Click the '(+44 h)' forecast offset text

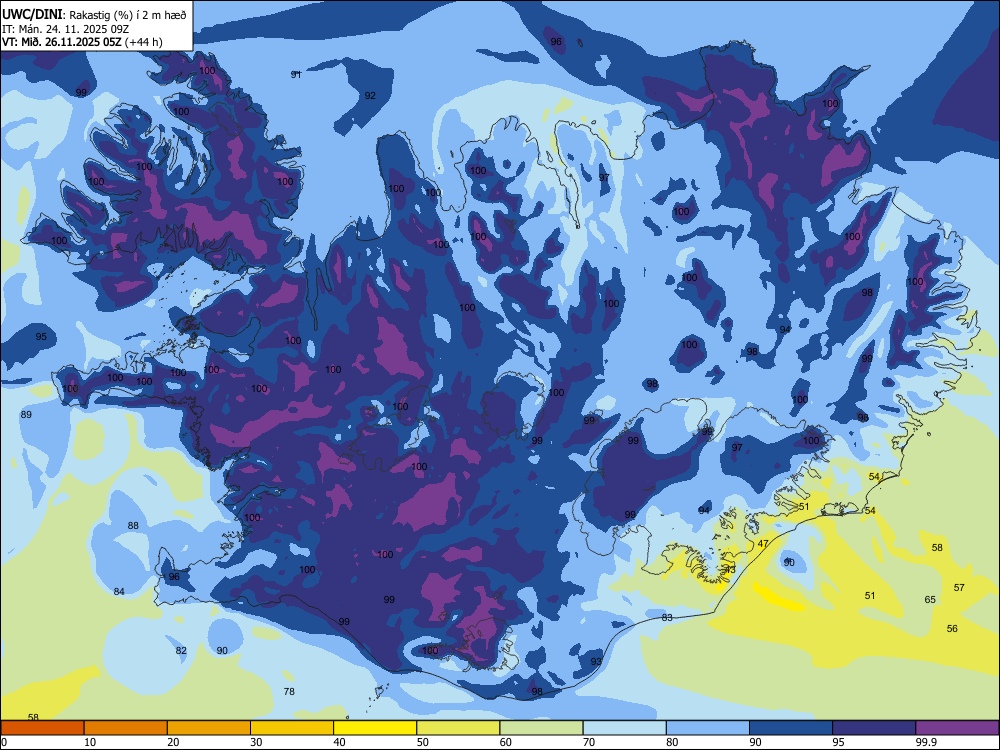click(x=144, y=42)
